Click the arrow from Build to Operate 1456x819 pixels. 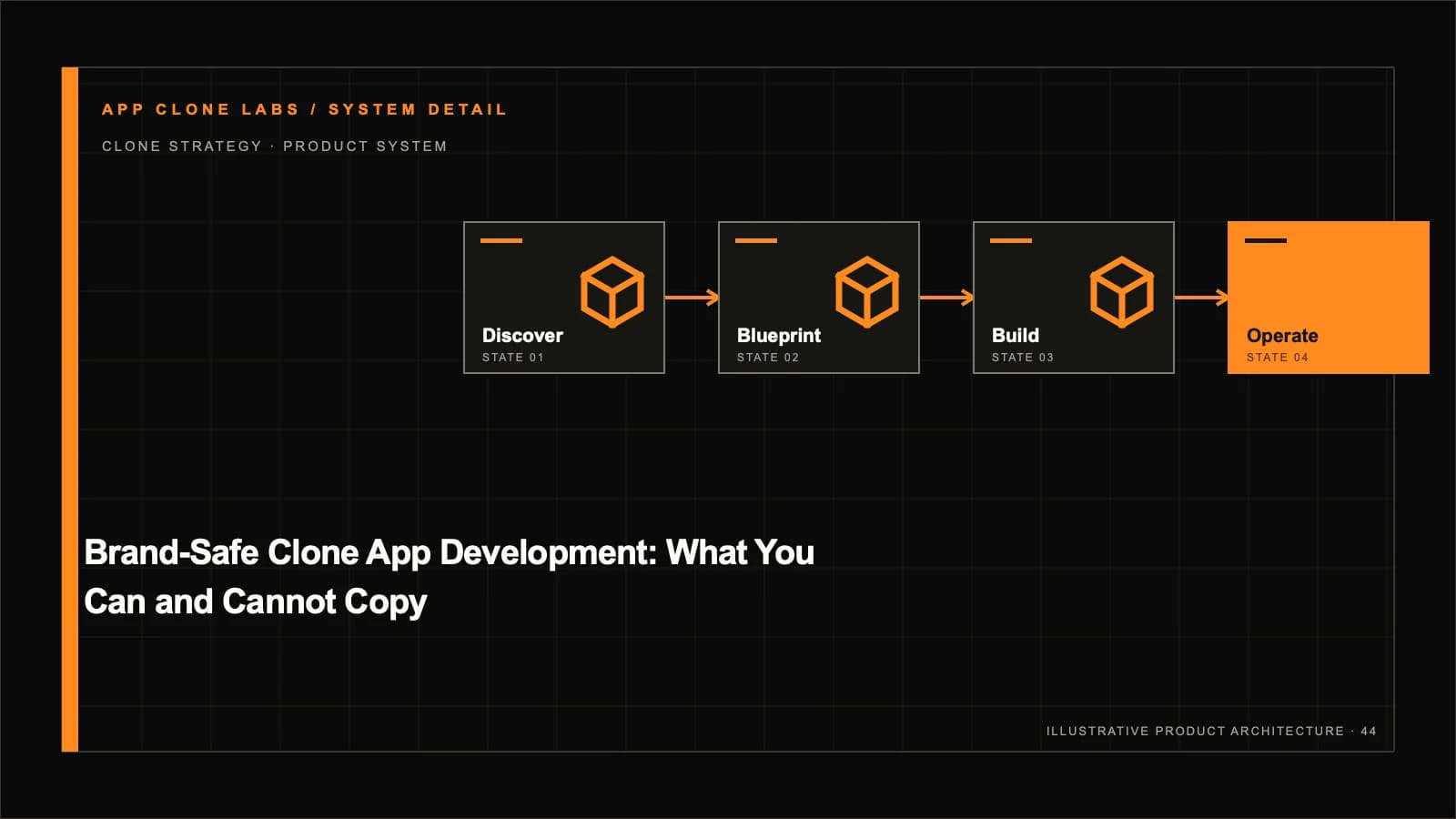click(1201, 298)
